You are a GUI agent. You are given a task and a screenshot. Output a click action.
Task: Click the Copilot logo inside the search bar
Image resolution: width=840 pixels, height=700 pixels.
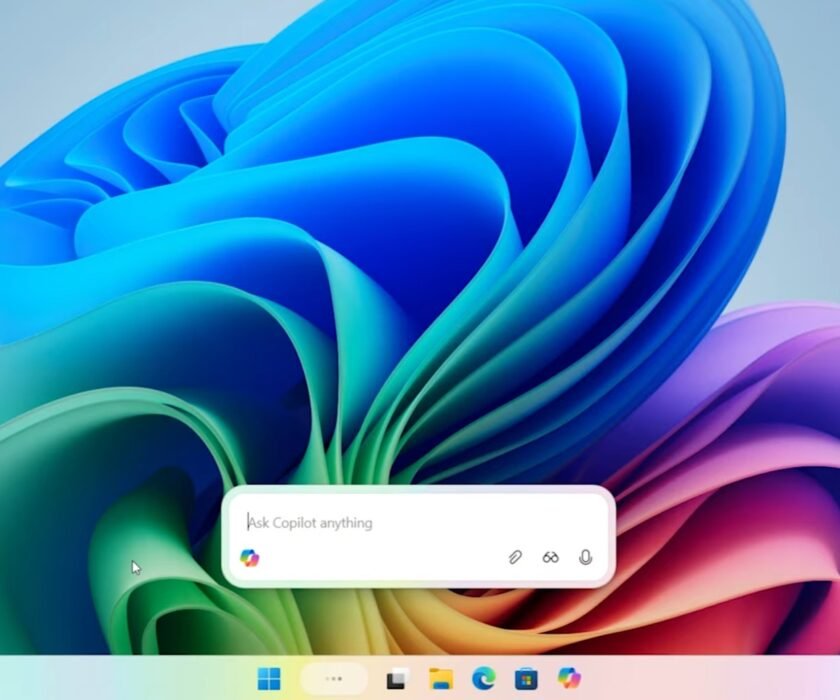click(249, 556)
